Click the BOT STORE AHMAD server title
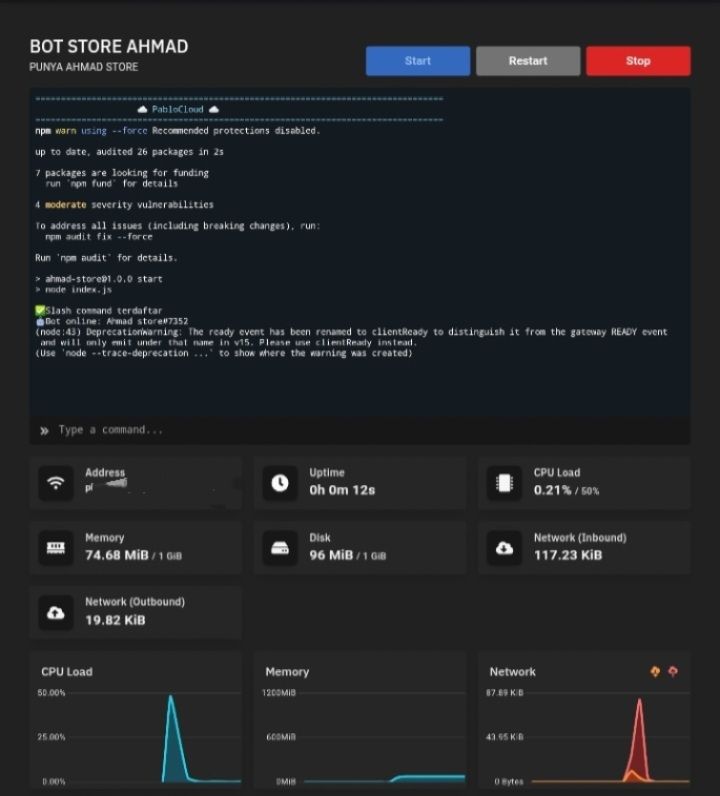 108,47
